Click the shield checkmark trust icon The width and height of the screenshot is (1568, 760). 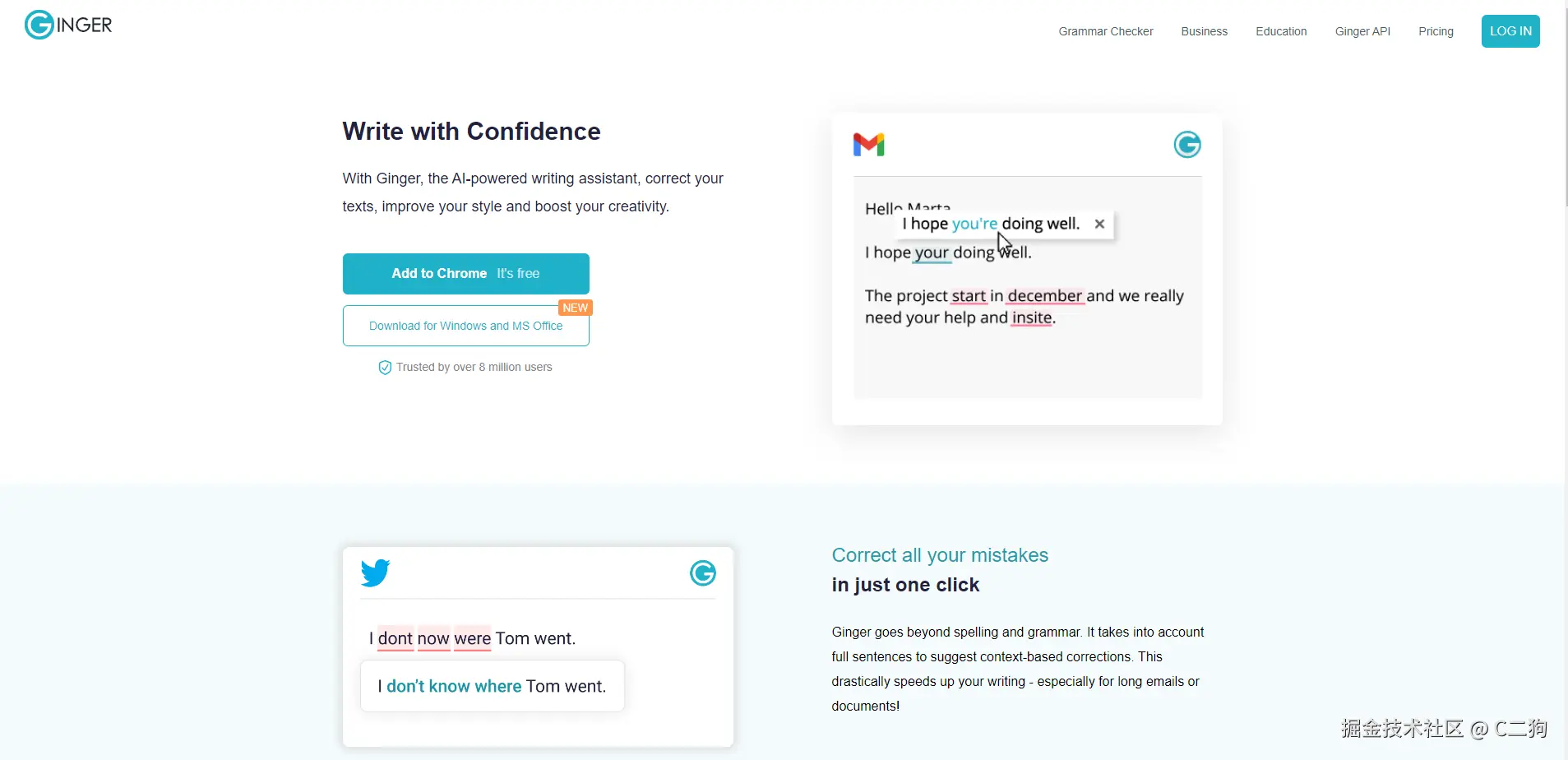point(385,368)
